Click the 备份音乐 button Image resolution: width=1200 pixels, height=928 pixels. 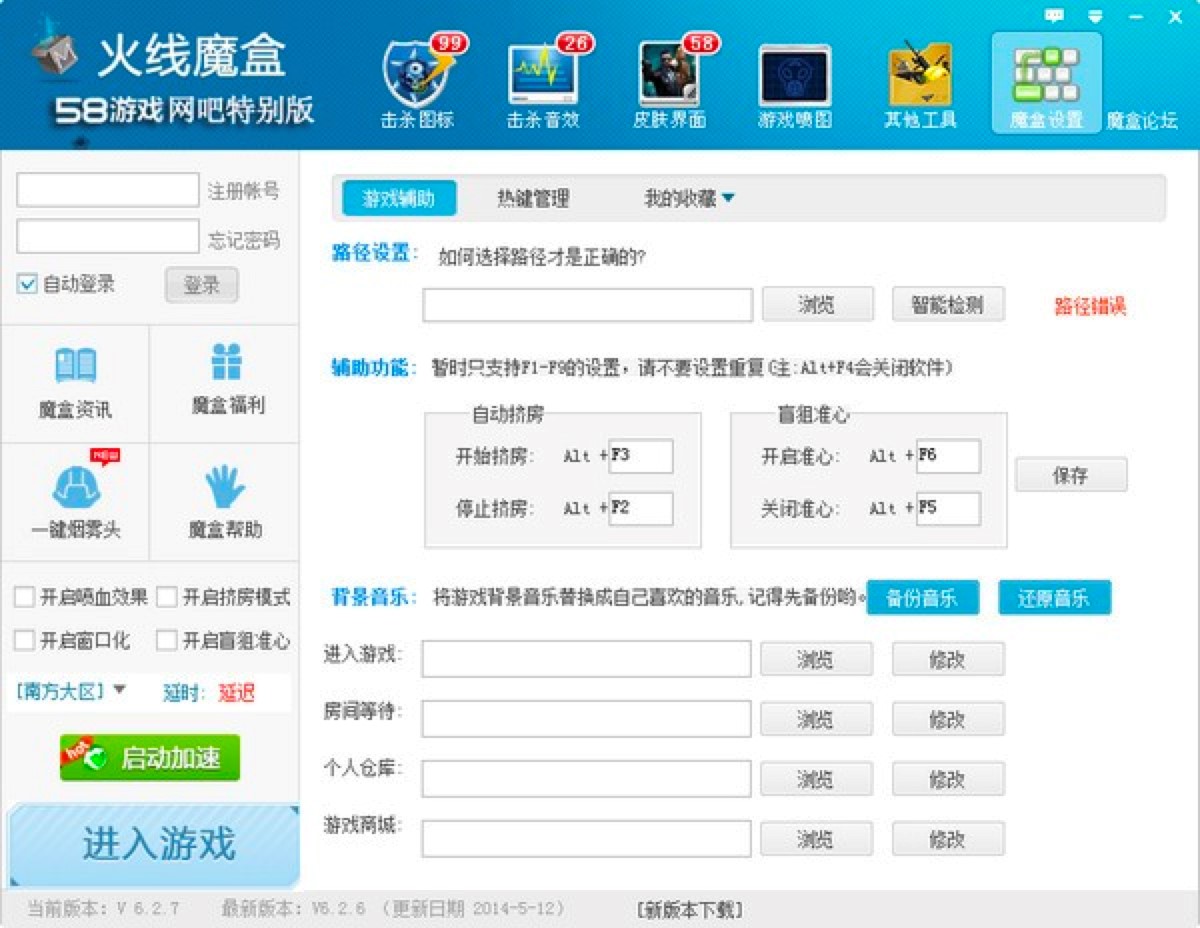[x=923, y=597]
